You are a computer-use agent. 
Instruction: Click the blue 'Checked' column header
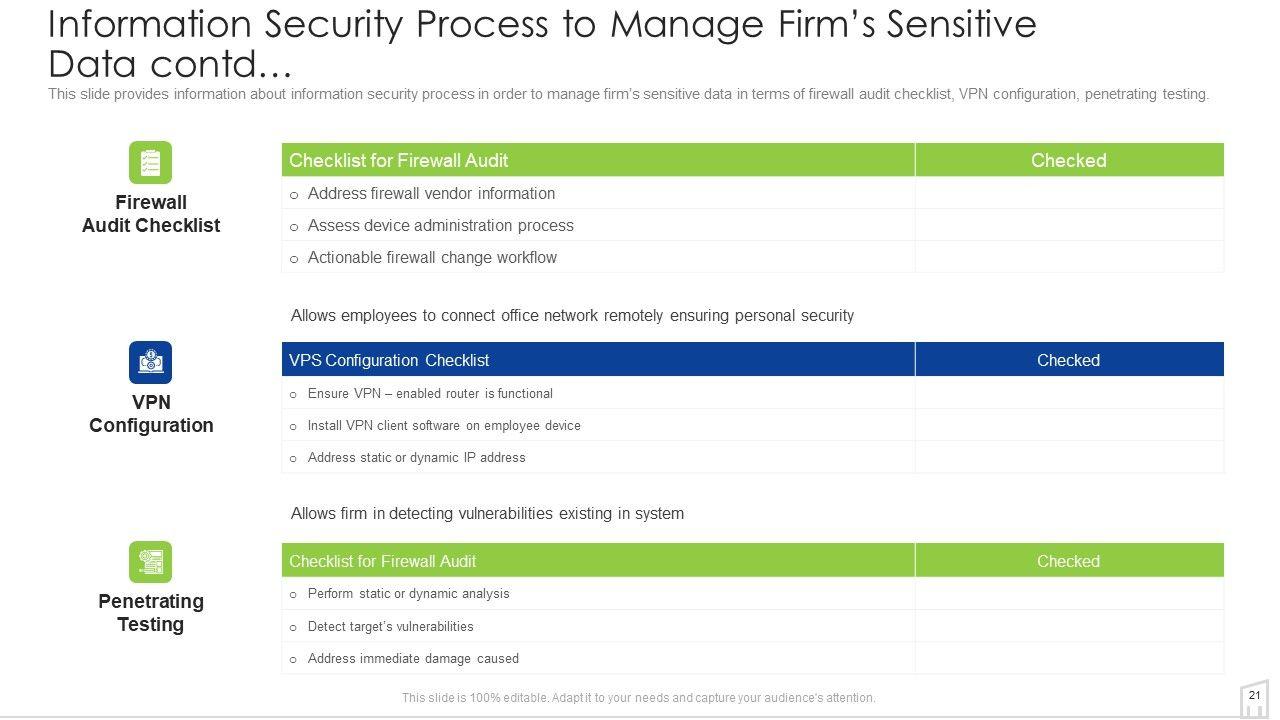pos(1068,360)
